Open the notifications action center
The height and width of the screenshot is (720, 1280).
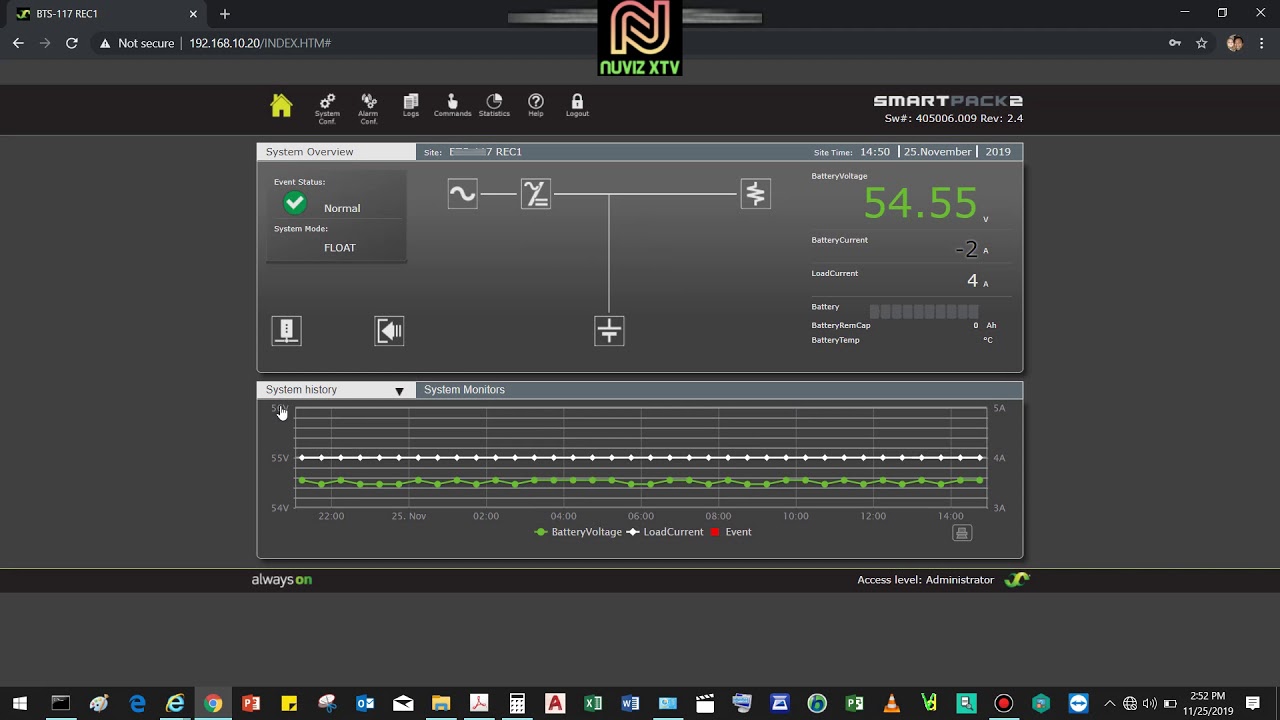(x=1253, y=704)
